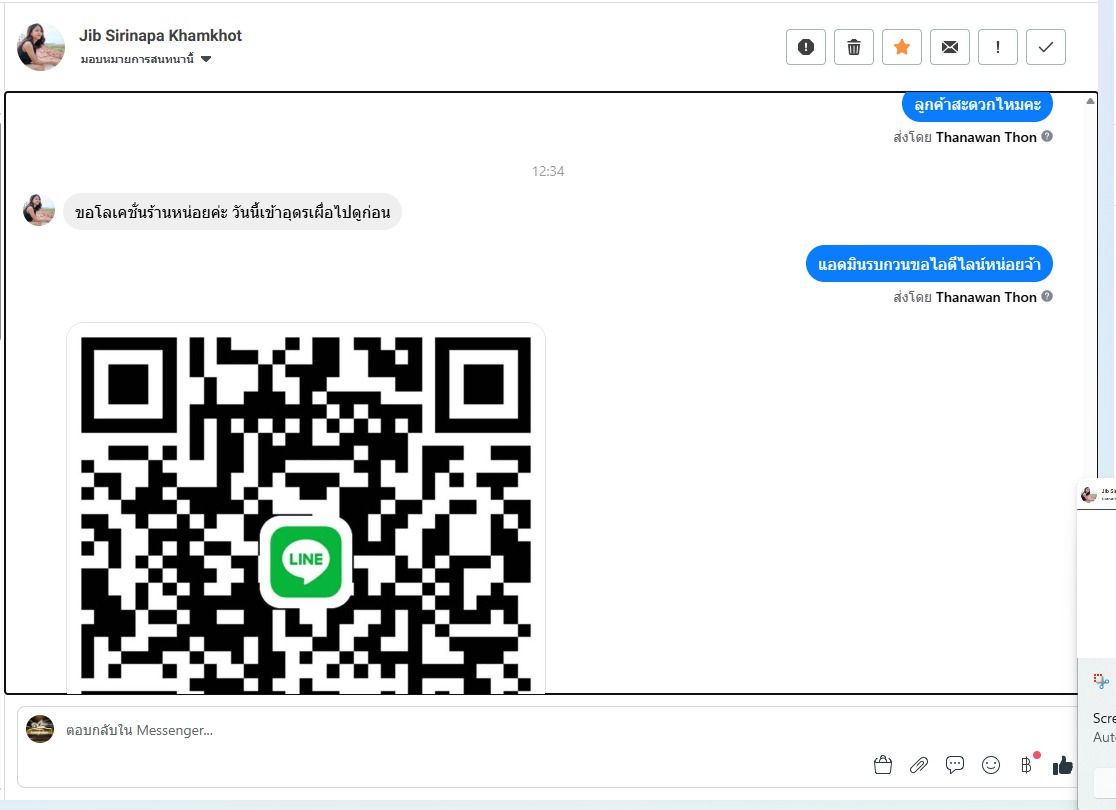Click the help icon beside first Thanawan Thon

(1047, 136)
